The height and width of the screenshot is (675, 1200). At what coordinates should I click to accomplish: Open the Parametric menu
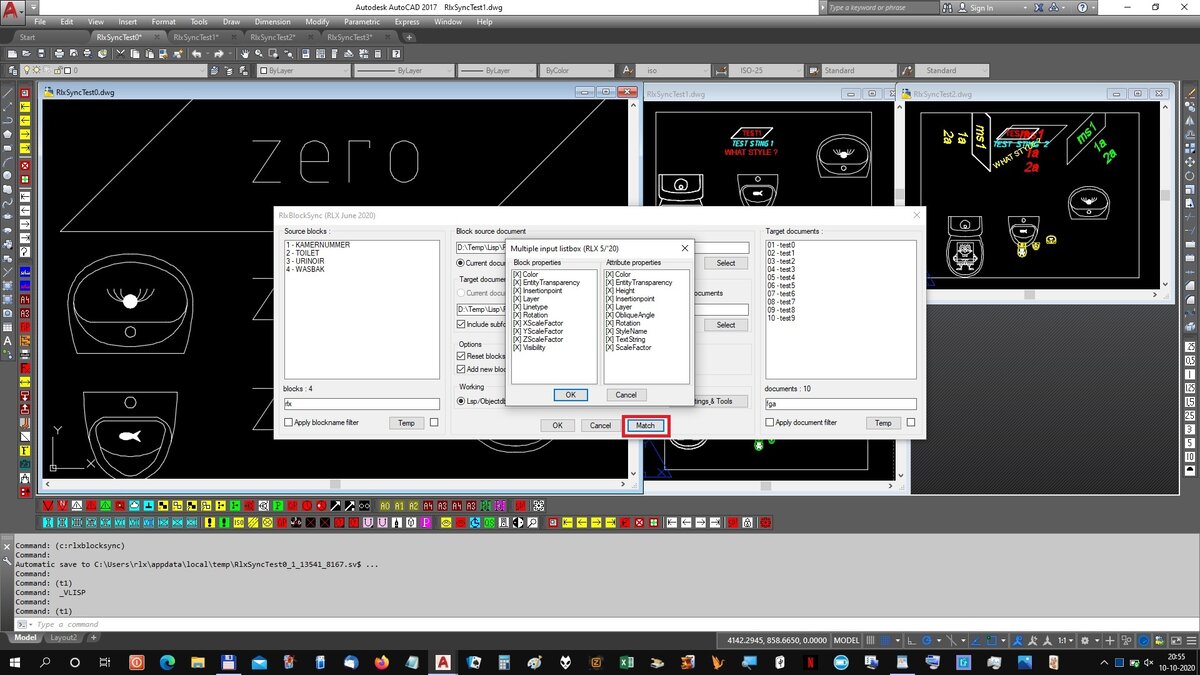click(362, 21)
